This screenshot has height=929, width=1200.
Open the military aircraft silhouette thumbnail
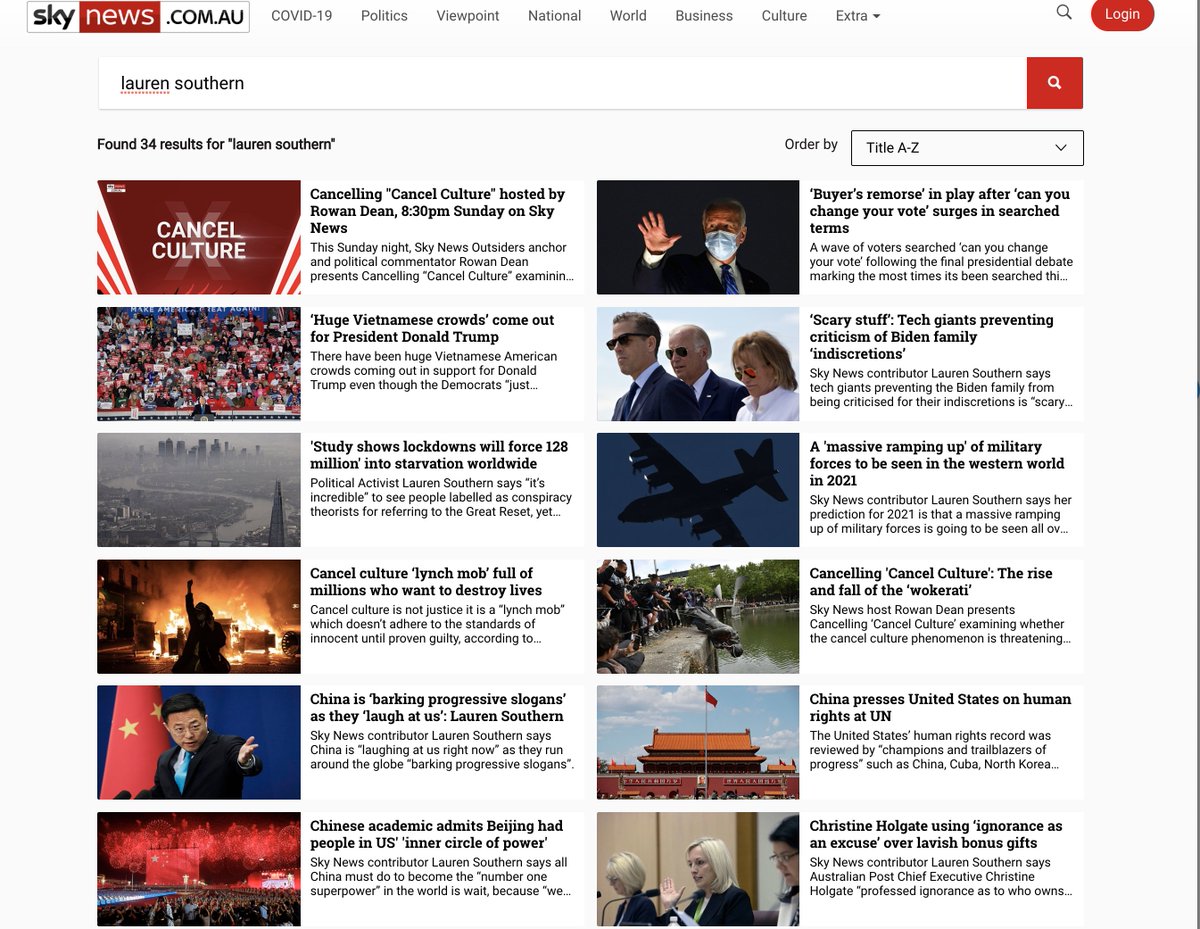(698, 490)
